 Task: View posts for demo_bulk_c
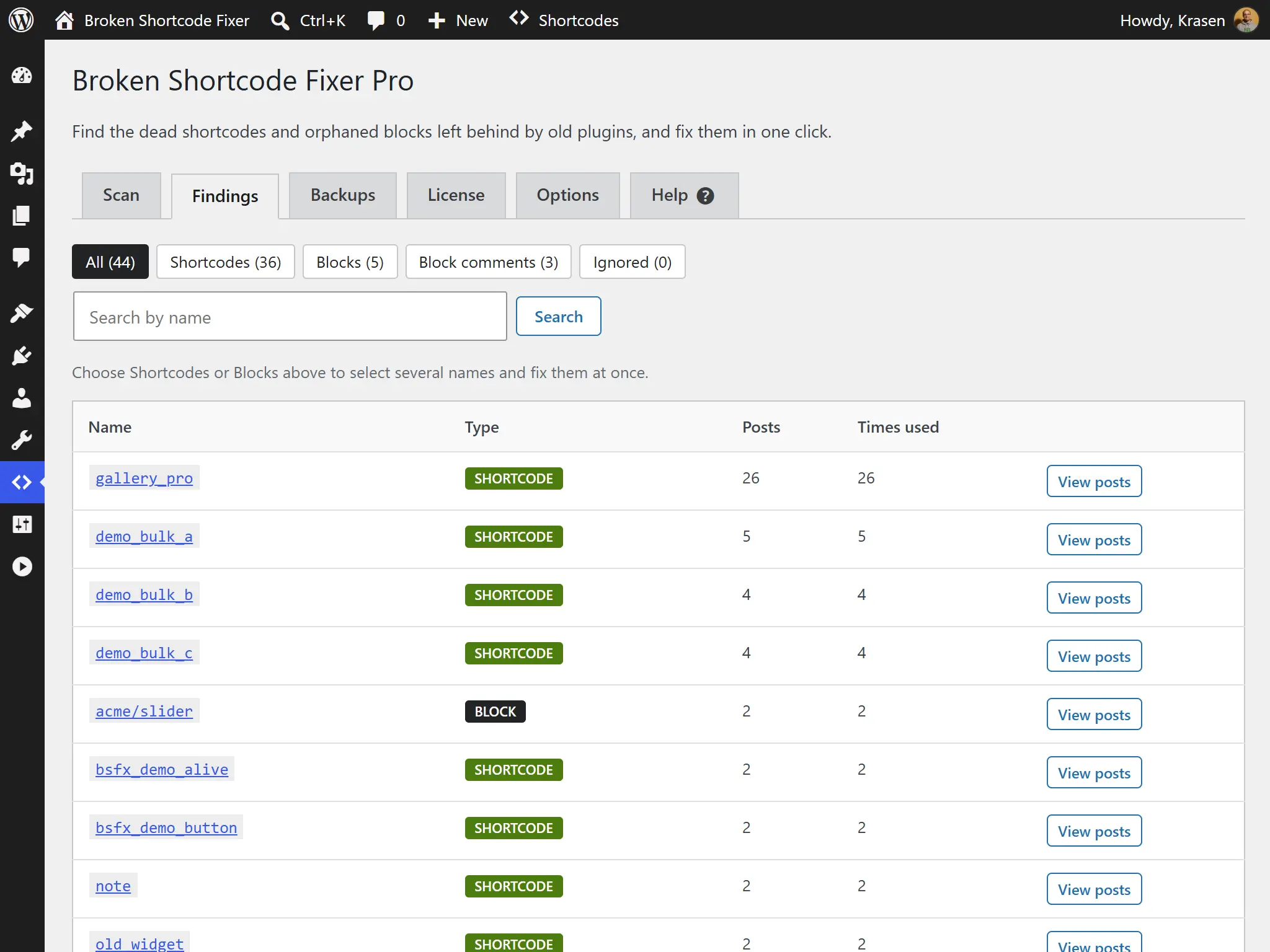pos(1094,656)
